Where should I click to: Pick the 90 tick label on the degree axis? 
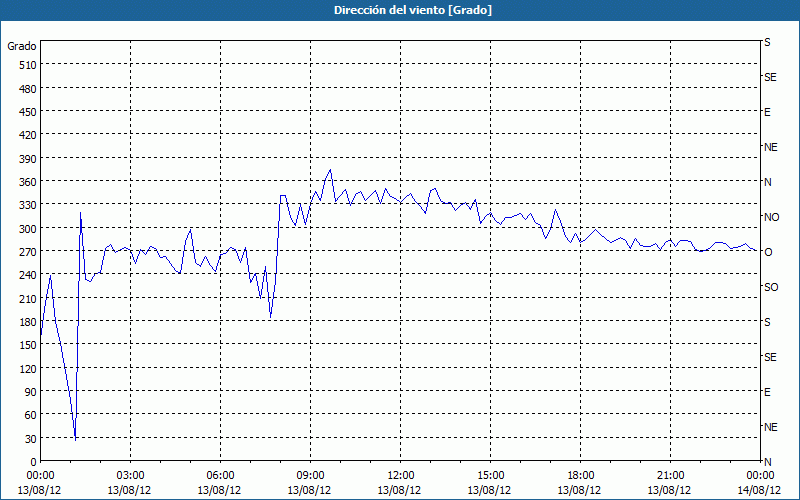point(31,392)
